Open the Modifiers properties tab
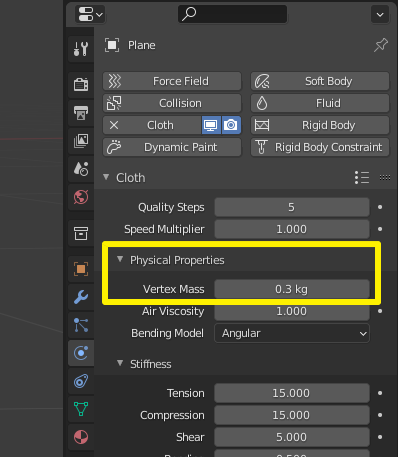The width and height of the screenshot is (398, 457). tap(81, 297)
